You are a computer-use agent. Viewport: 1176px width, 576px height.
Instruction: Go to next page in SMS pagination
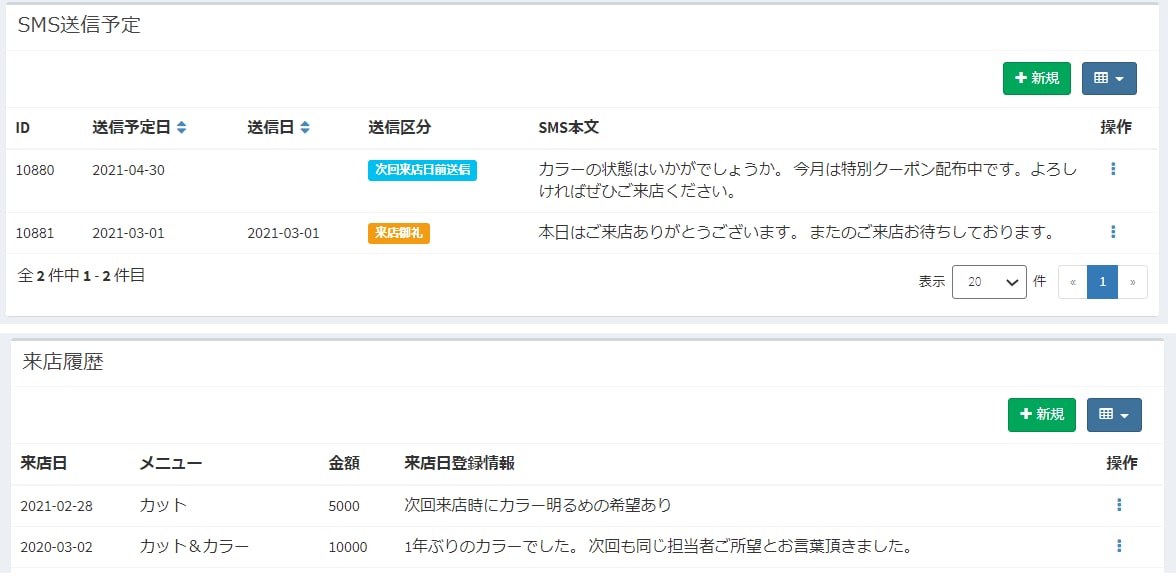1132,282
